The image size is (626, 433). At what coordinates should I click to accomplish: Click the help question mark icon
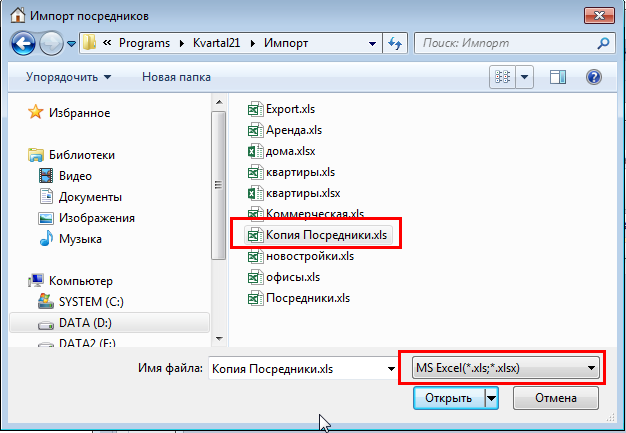click(594, 77)
